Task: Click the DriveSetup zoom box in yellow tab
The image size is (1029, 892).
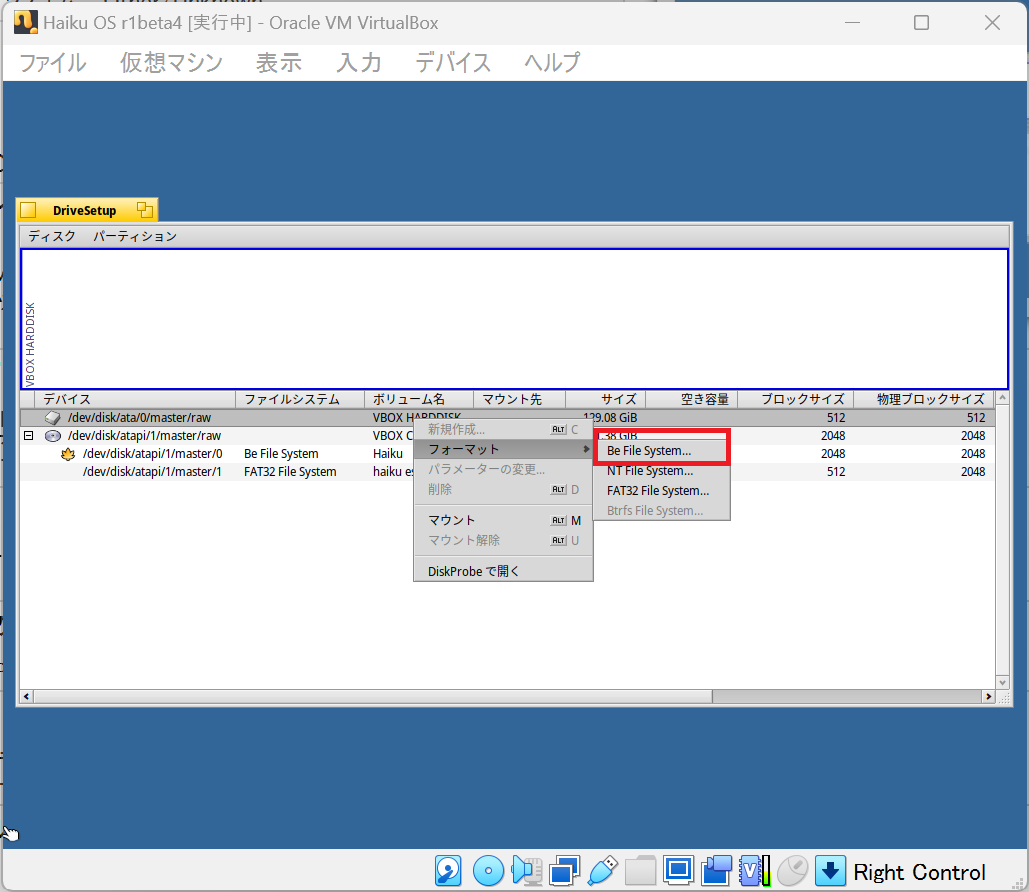Action: (145, 210)
